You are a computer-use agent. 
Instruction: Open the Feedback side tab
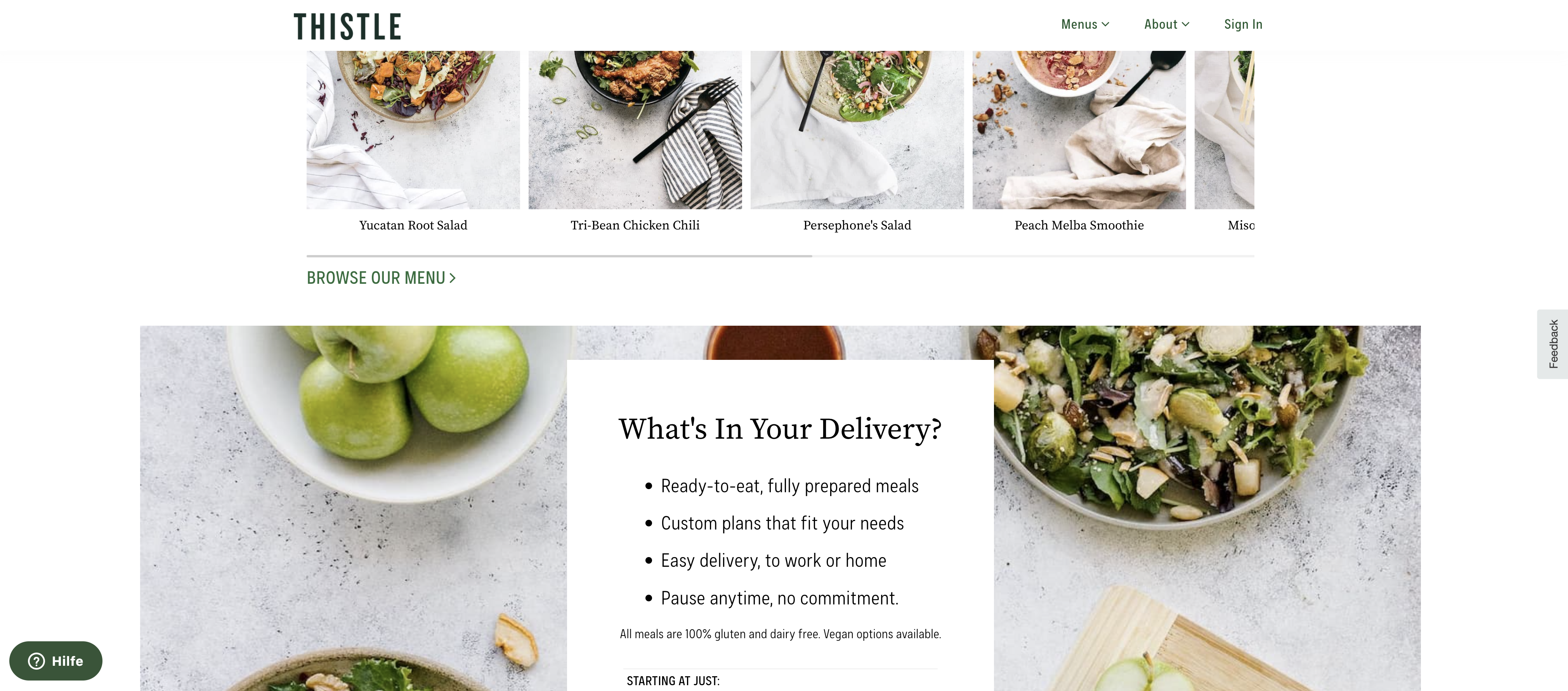tap(1553, 344)
